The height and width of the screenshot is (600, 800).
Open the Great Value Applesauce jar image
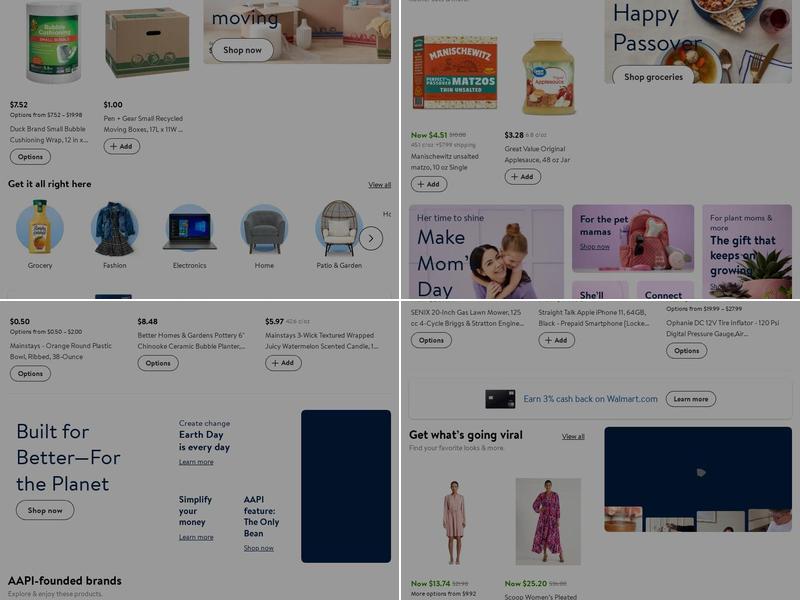pos(548,77)
